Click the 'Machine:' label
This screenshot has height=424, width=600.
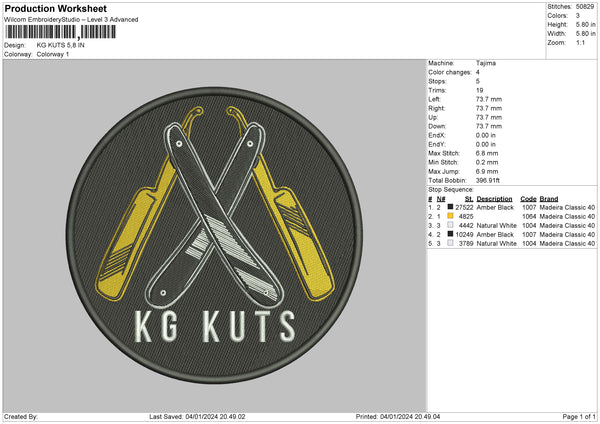441,63
